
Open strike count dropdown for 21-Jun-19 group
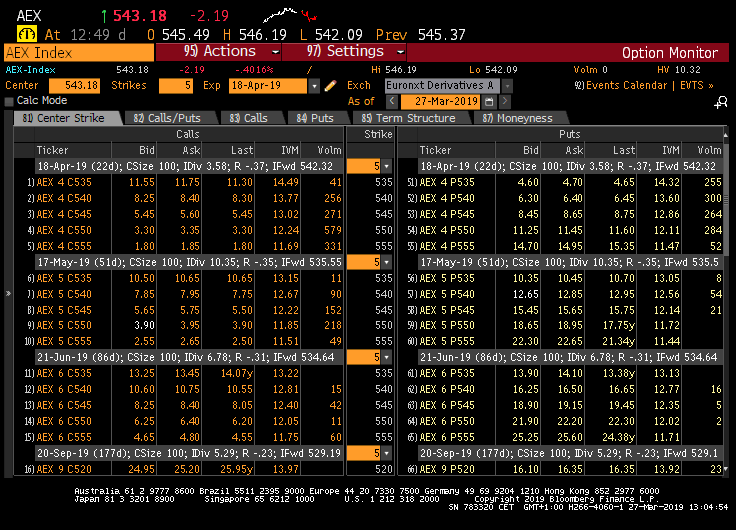tap(386, 357)
